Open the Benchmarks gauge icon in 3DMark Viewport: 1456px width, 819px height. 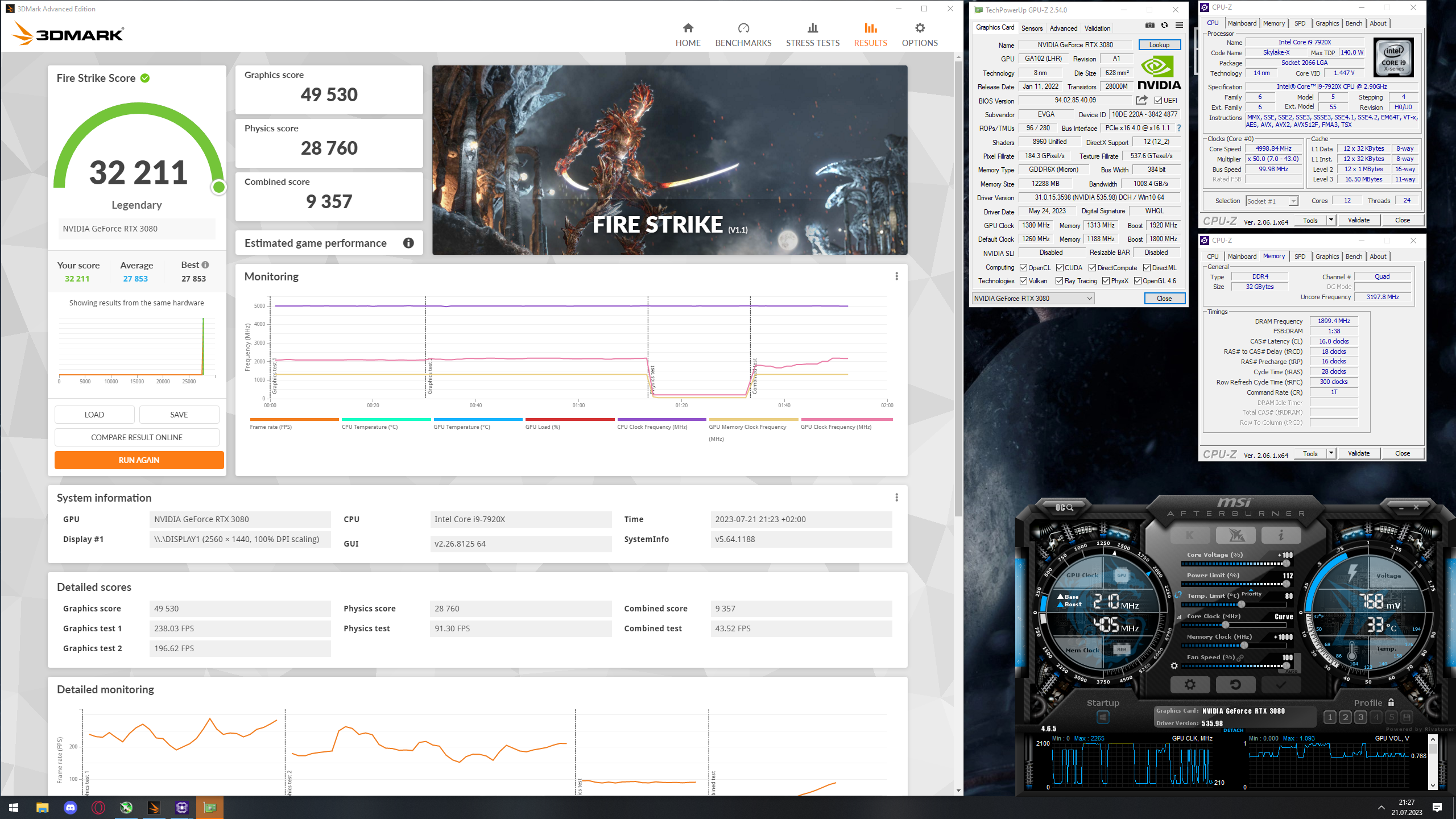[743, 28]
